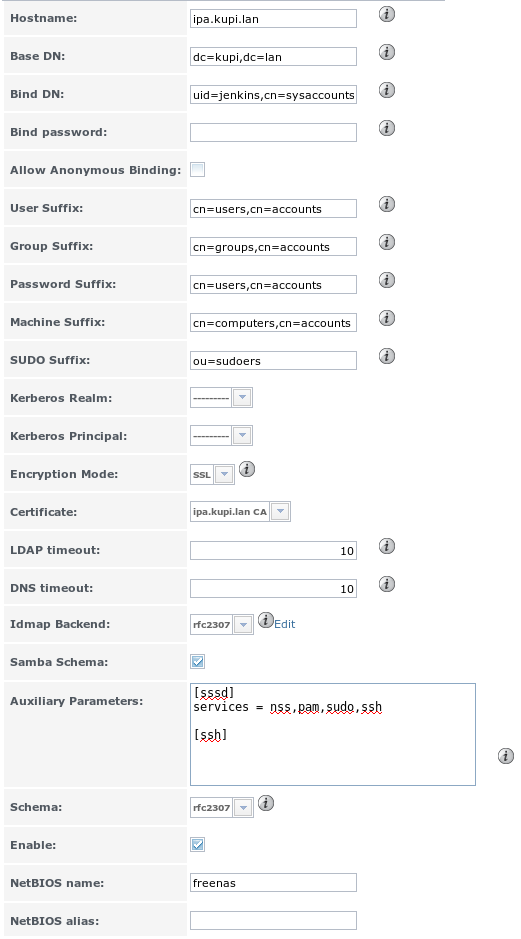
Task: Focus the NetBIOS alias field
Action: [274, 920]
